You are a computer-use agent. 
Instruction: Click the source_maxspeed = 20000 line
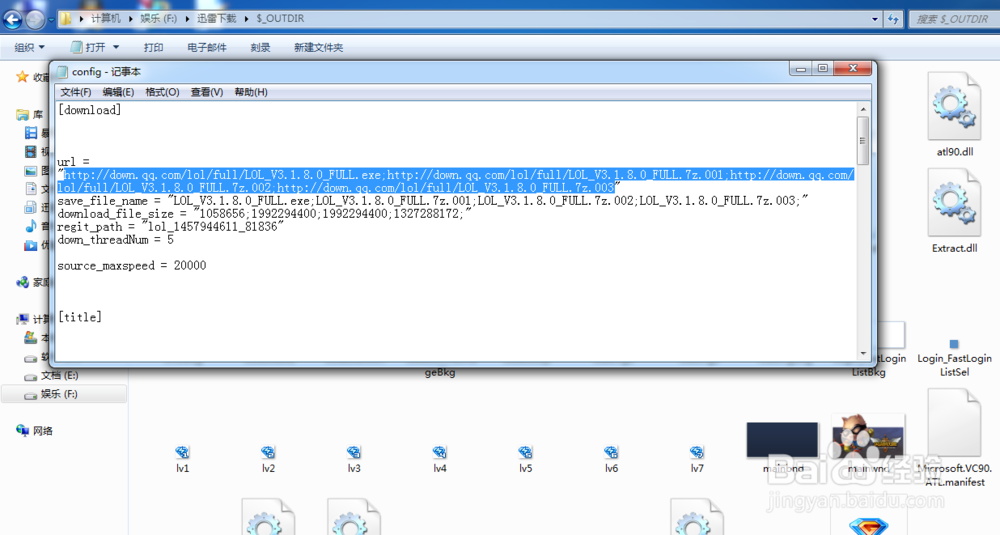131,265
